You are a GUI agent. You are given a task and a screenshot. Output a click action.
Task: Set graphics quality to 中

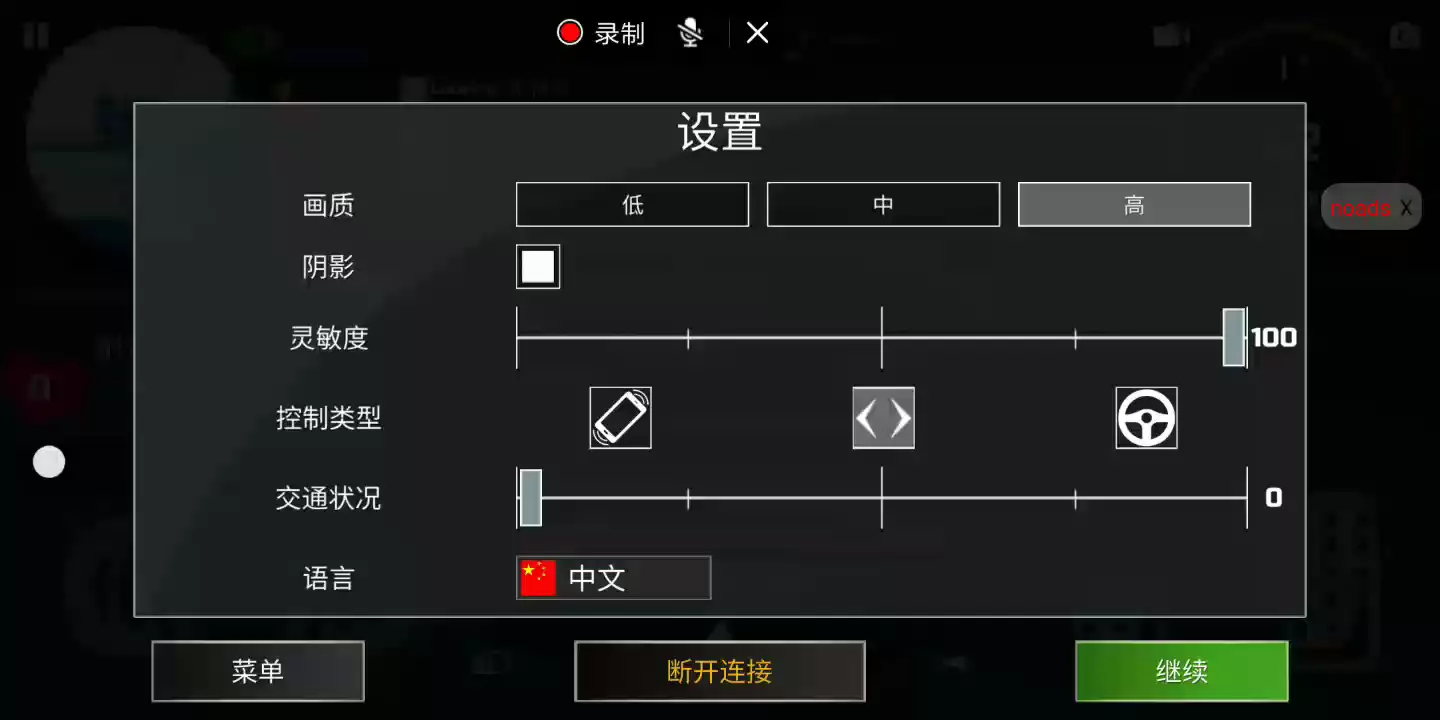tap(883, 205)
